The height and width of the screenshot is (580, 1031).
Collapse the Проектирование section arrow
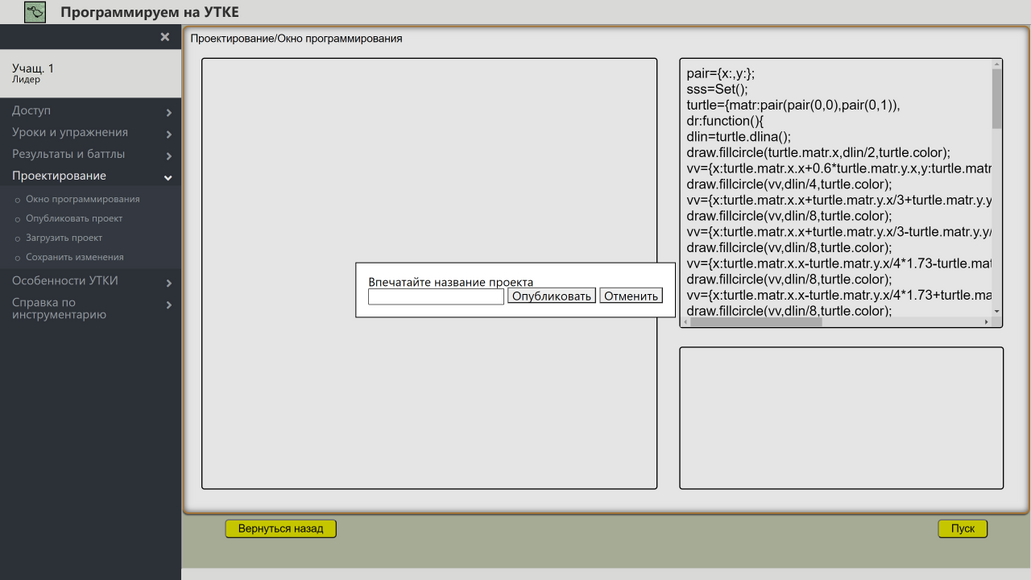pyautogui.click(x=168, y=178)
